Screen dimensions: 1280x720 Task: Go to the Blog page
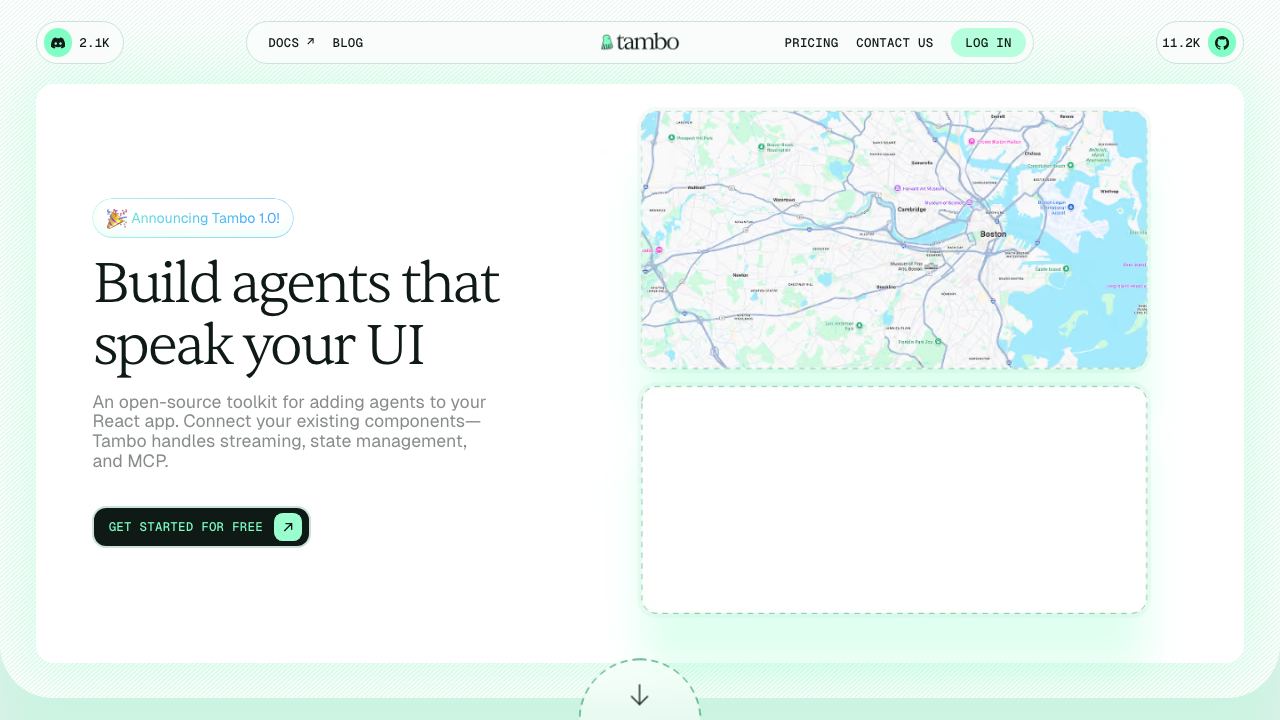tap(348, 43)
